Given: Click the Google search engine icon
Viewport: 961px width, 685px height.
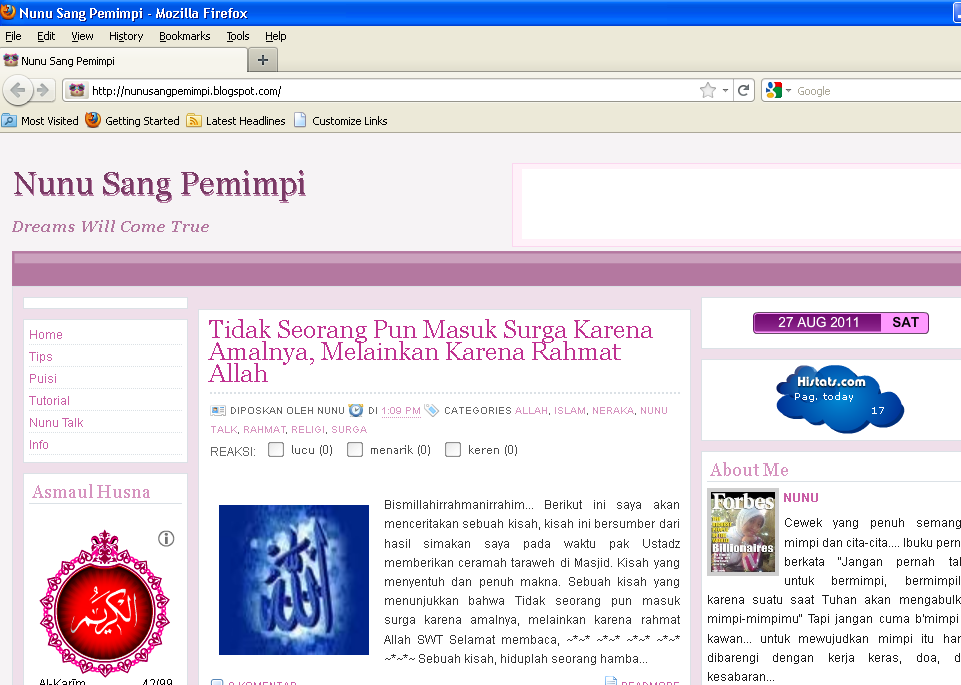Looking at the screenshot, I should (773, 91).
